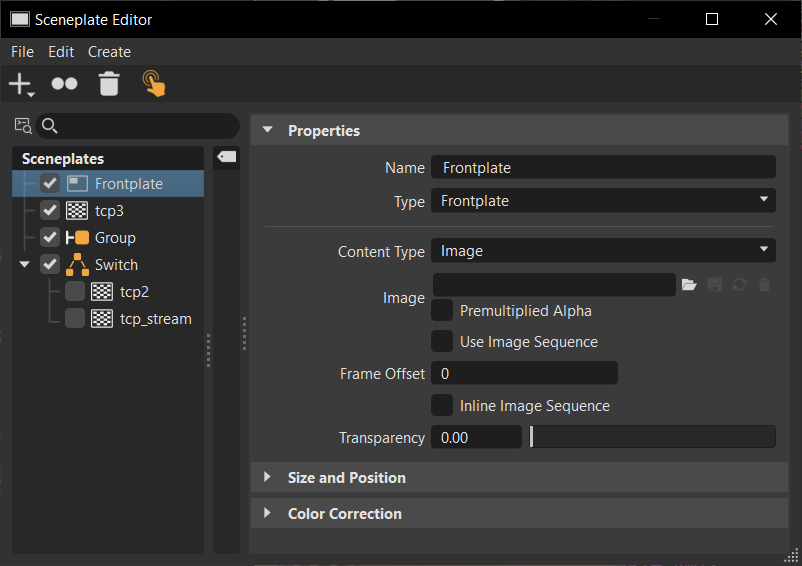802x566 pixels.
Task: Click the duplicate sceneplate icon
Action: (64, 84)
